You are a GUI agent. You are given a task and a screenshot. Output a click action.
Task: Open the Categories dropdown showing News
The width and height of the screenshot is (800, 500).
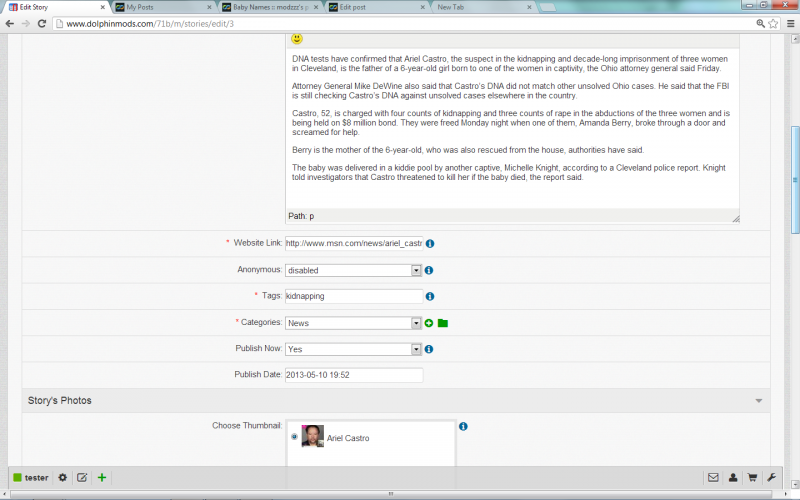click(x=353, y=323)
